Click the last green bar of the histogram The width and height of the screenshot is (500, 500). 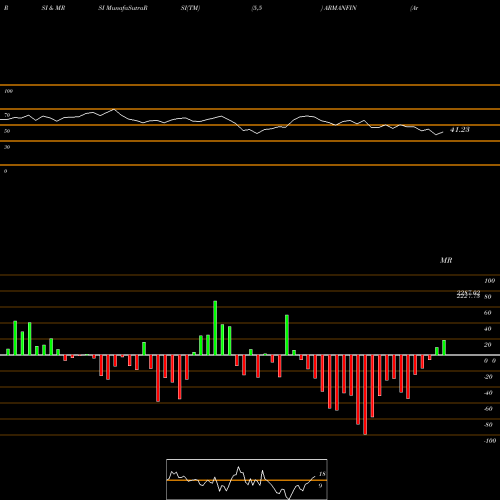pyautogui.click(x=444, y=348)
